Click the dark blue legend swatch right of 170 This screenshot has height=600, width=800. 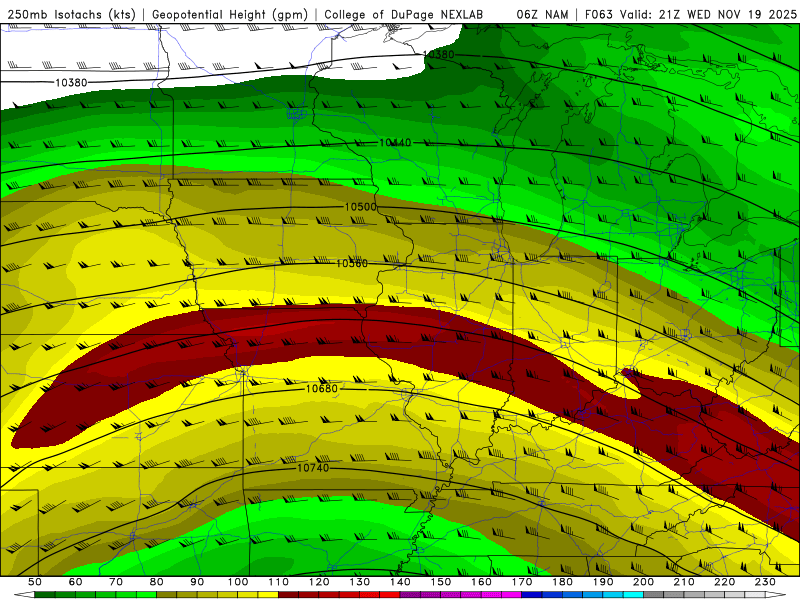(532, 595)
